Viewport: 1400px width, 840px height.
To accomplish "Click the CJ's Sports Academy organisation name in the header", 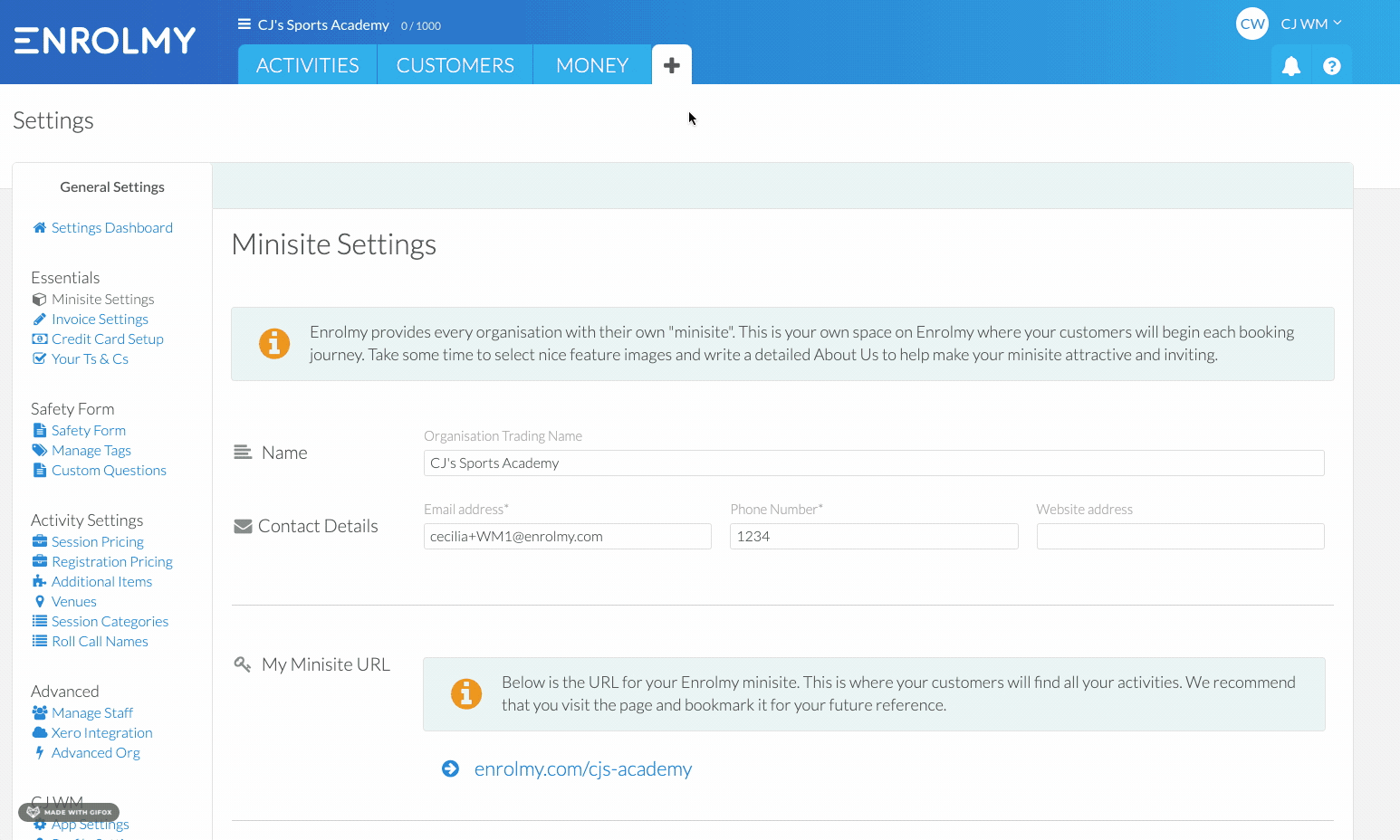I will pos(323,25).
